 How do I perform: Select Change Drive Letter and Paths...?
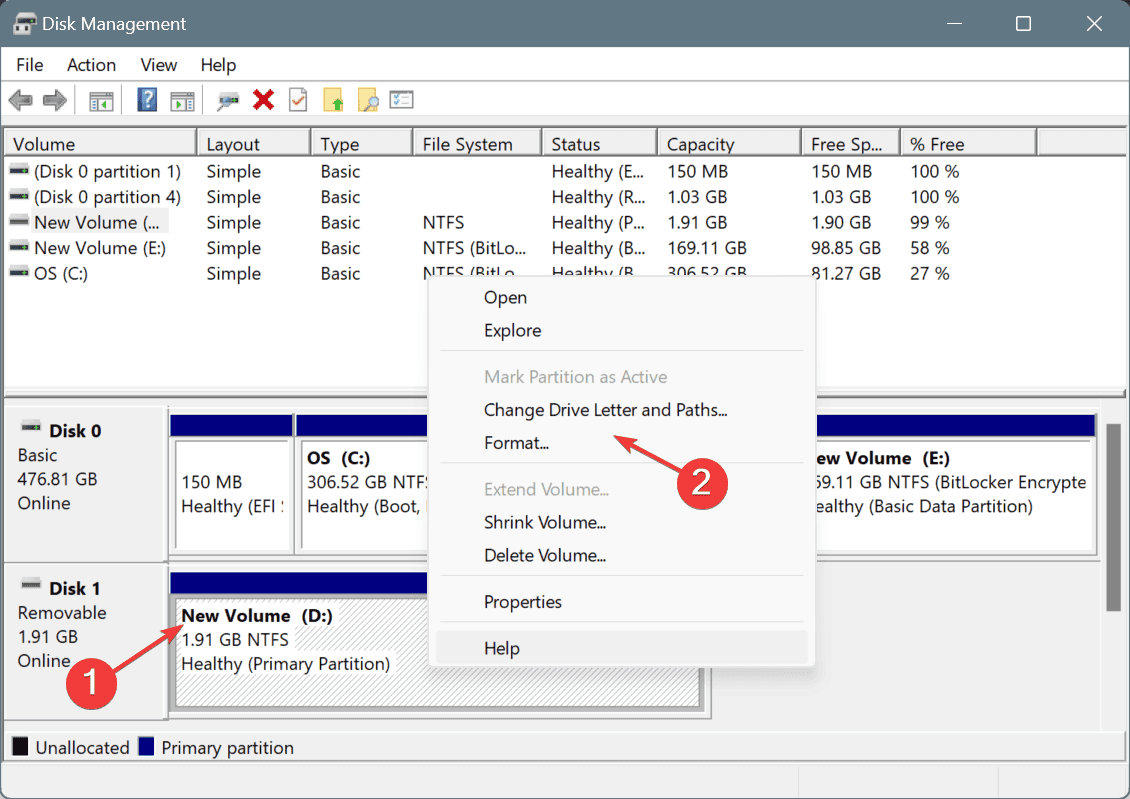point(605,410)
